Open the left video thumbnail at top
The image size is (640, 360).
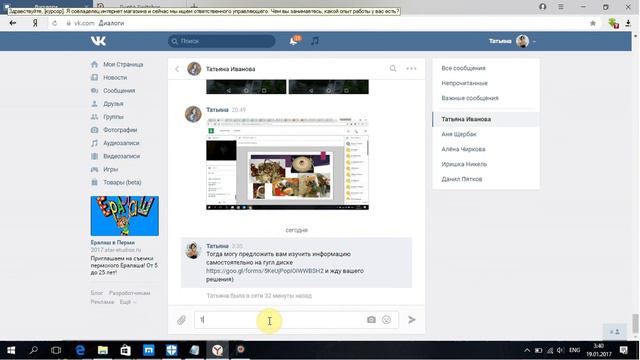pos(246,87)
